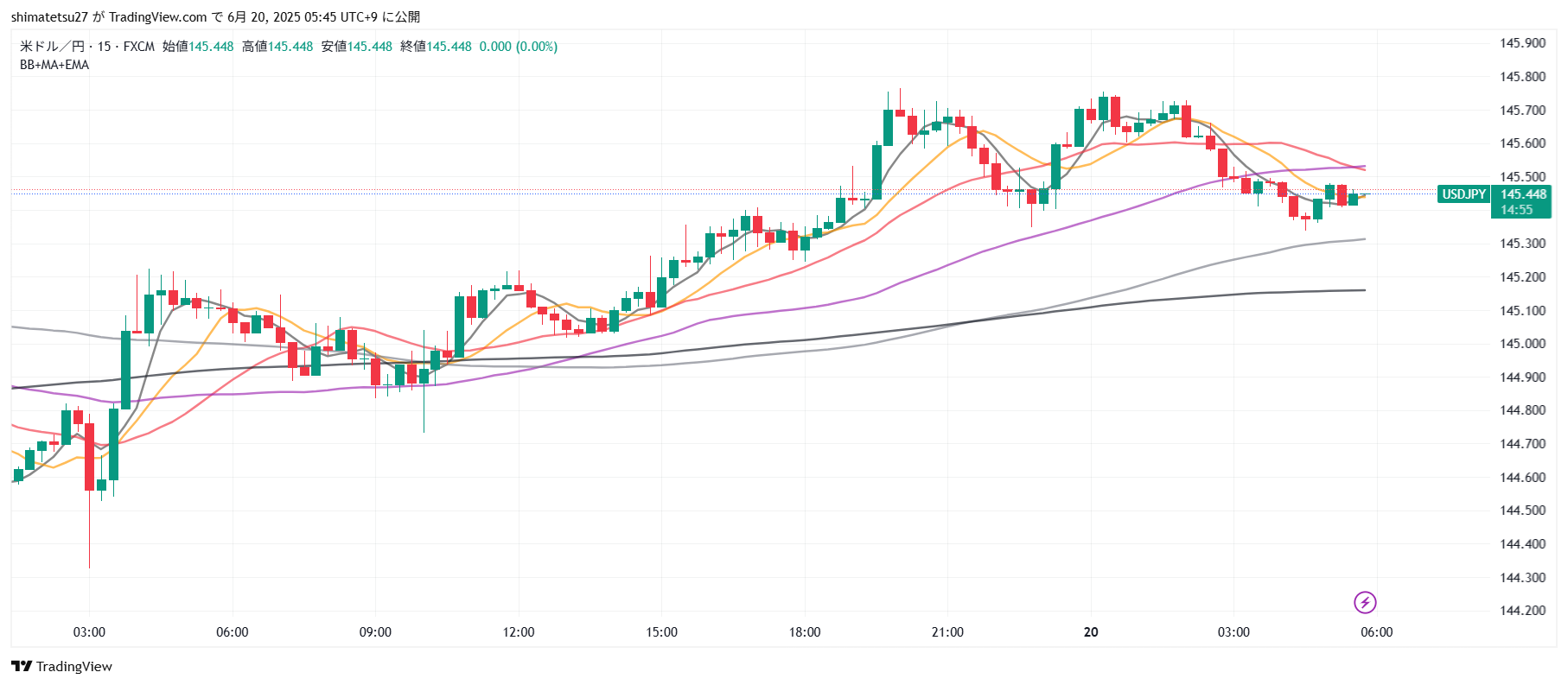Image resolution: width=1568 pixels, height=685 pixels.
Task: Click the 21:00 time axis label
Action: pyautogui.click(x=947, y=632)
